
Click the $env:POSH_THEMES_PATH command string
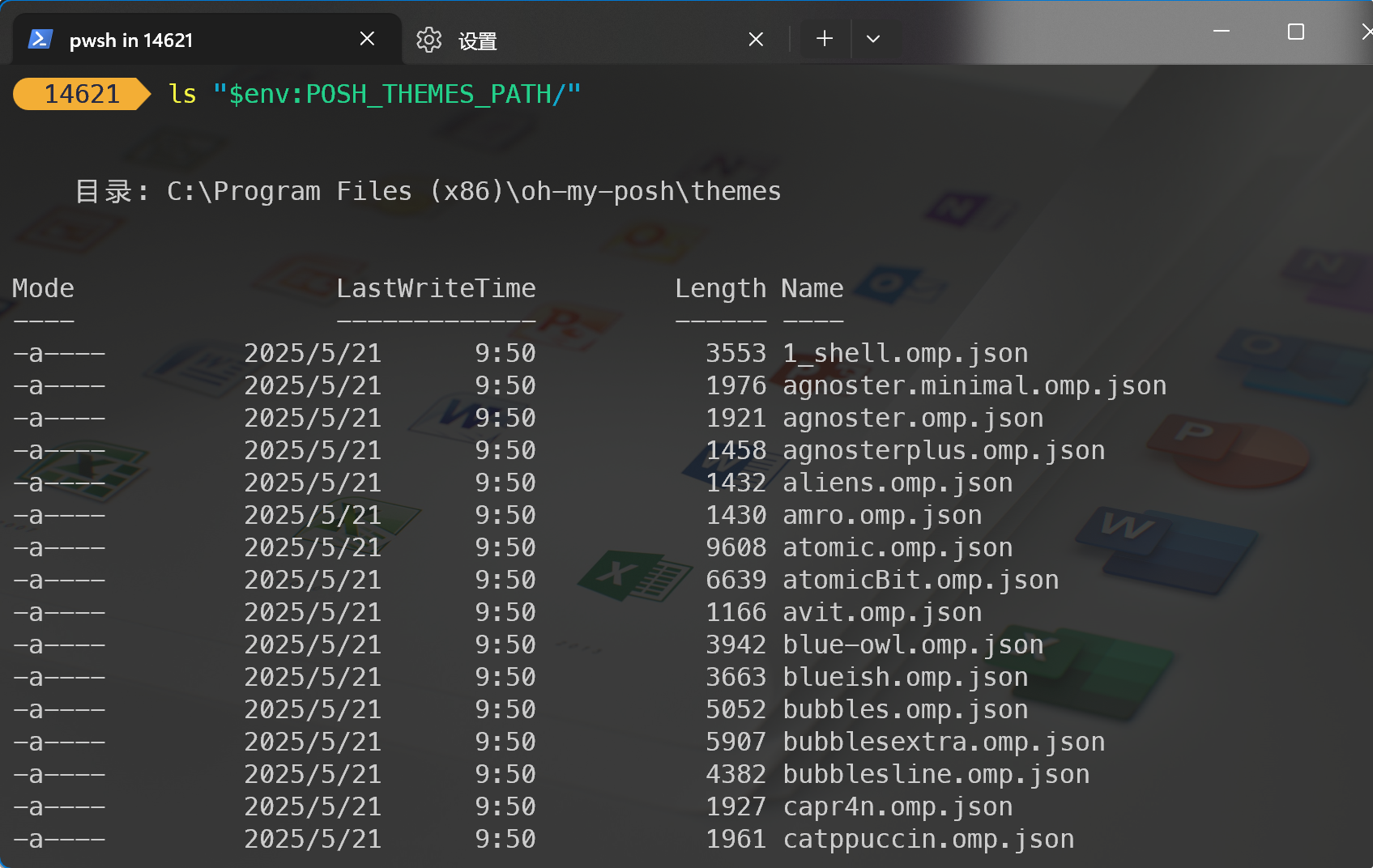pyautogui.click(x=397, y=94)
